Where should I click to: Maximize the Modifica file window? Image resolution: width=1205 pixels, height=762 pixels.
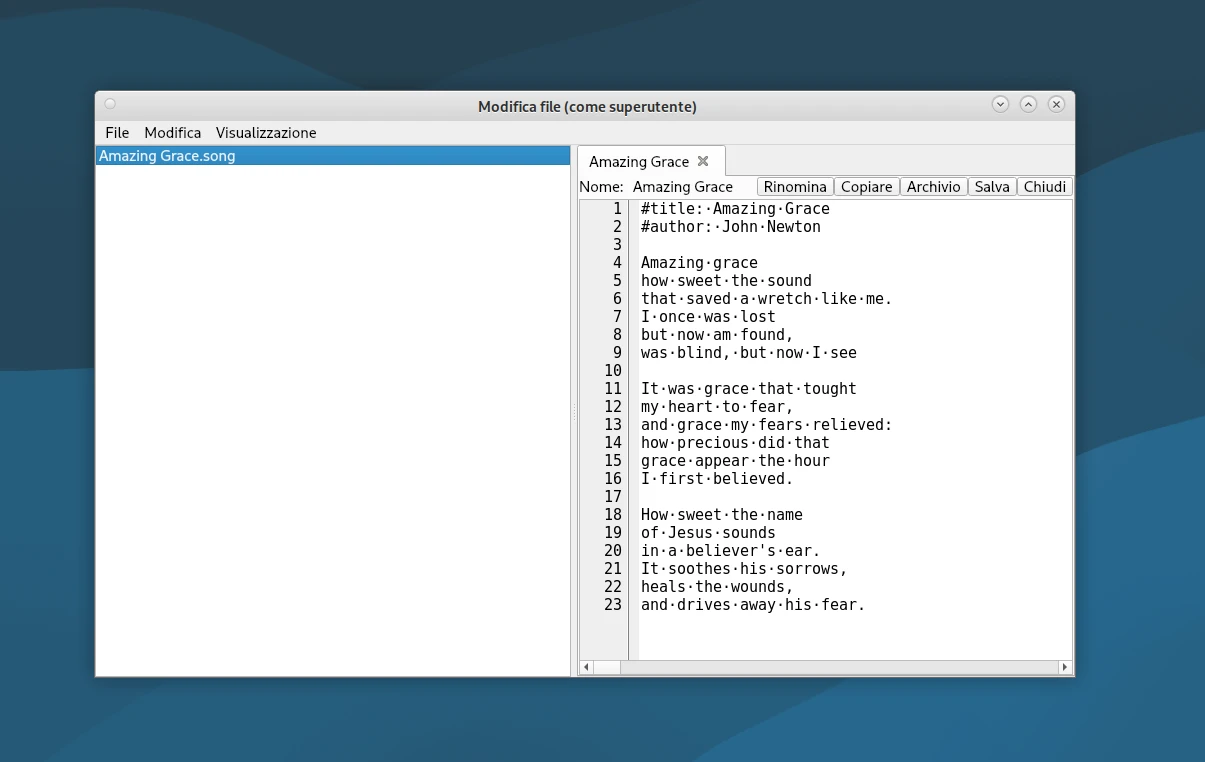pyautogui.click(x=1028, y=104)
